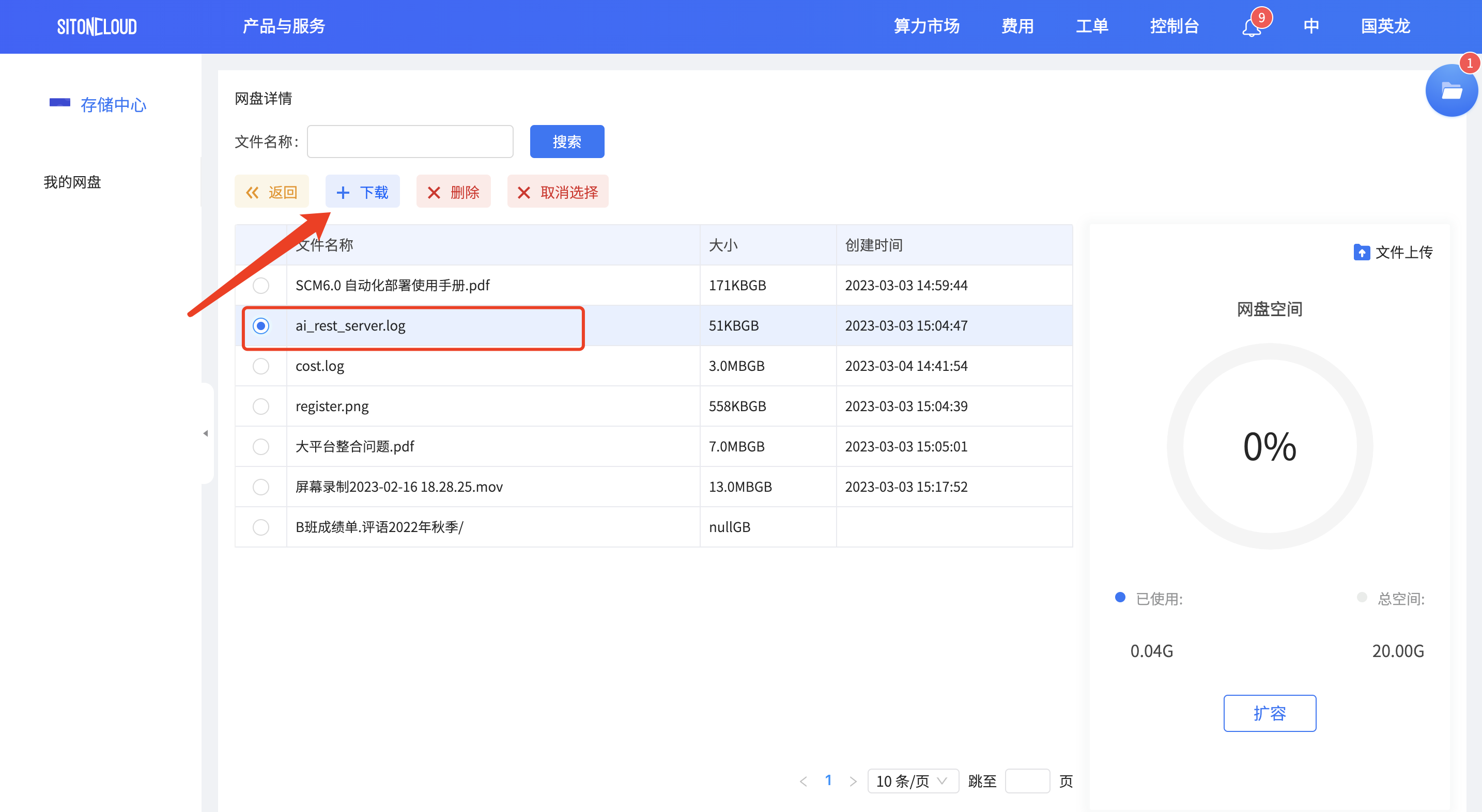Open 产品与服务 menu
Viewport: 1482px width, 812px height.
pos(284,26)
